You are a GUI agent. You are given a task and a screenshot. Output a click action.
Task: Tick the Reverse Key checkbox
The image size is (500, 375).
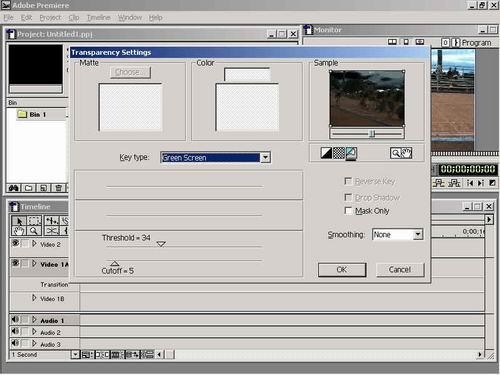pyautogui.click(x=348, y=181)
